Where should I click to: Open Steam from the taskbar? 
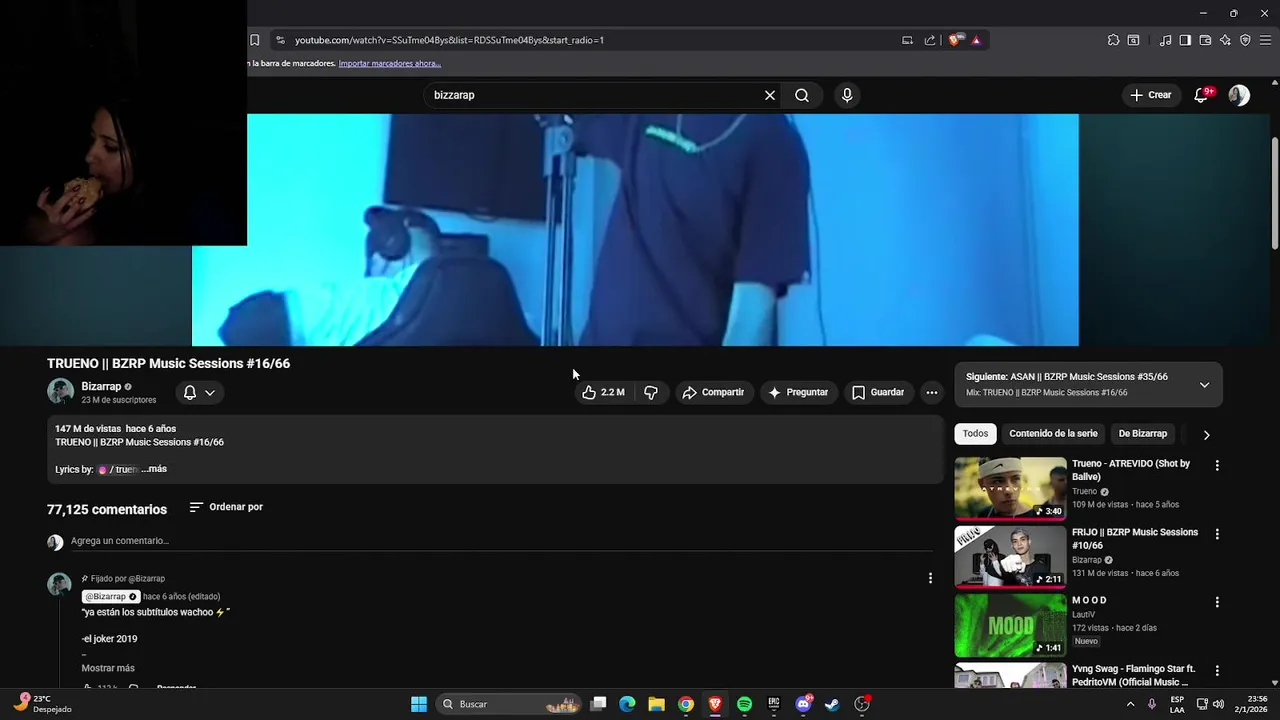tap(832, 704)
